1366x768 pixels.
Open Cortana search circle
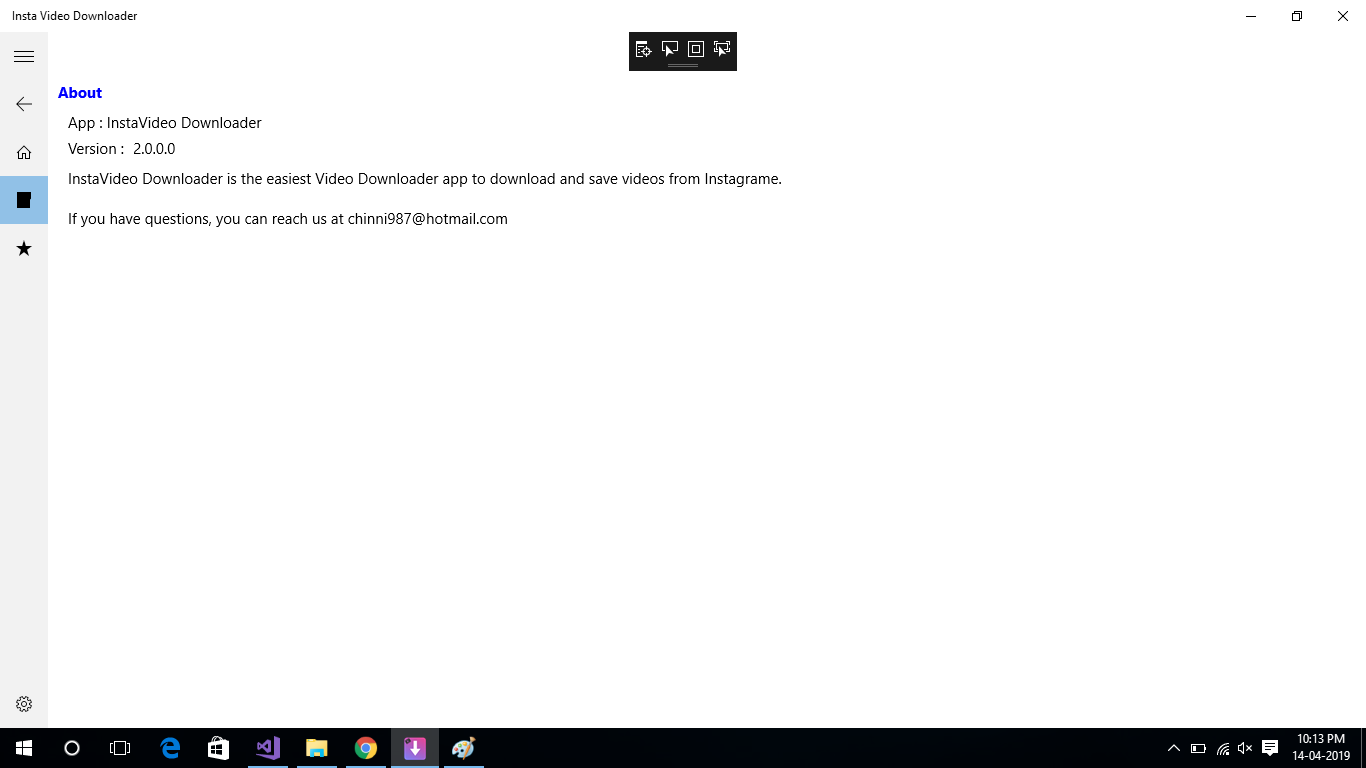click(72, 748)
